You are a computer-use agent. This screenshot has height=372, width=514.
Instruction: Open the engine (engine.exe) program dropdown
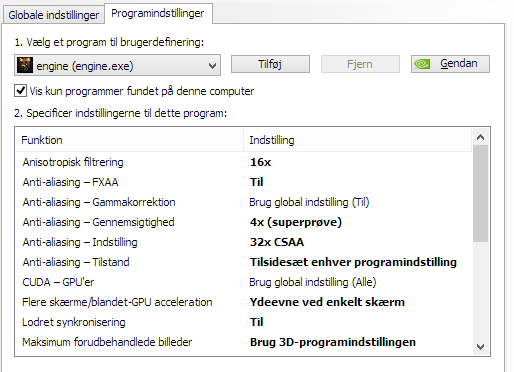point(117,65)
